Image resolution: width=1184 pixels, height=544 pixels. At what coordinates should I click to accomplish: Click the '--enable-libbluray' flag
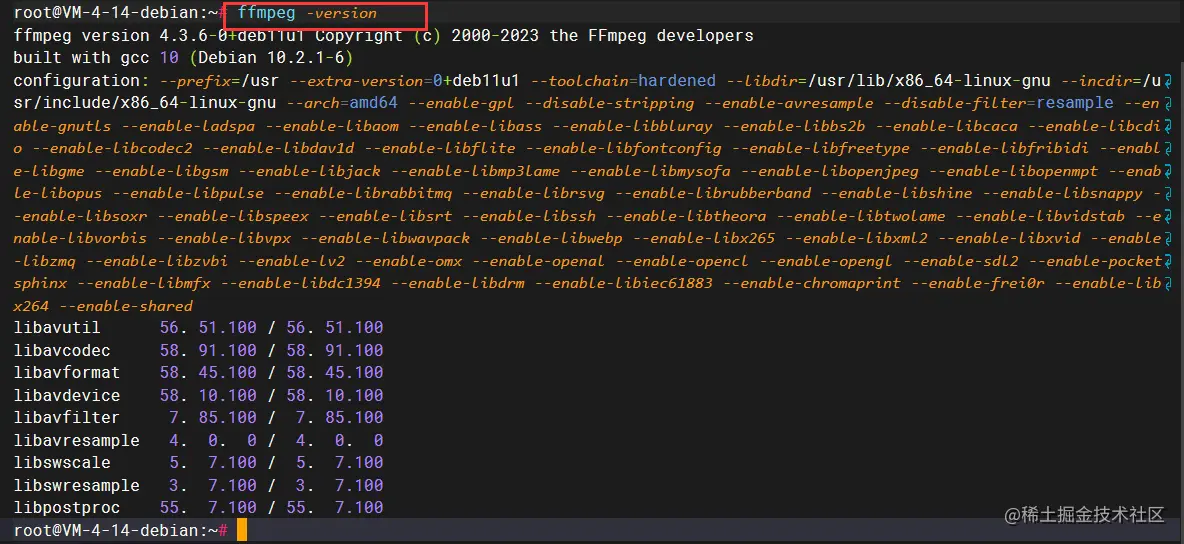click(x=633, y=125)
